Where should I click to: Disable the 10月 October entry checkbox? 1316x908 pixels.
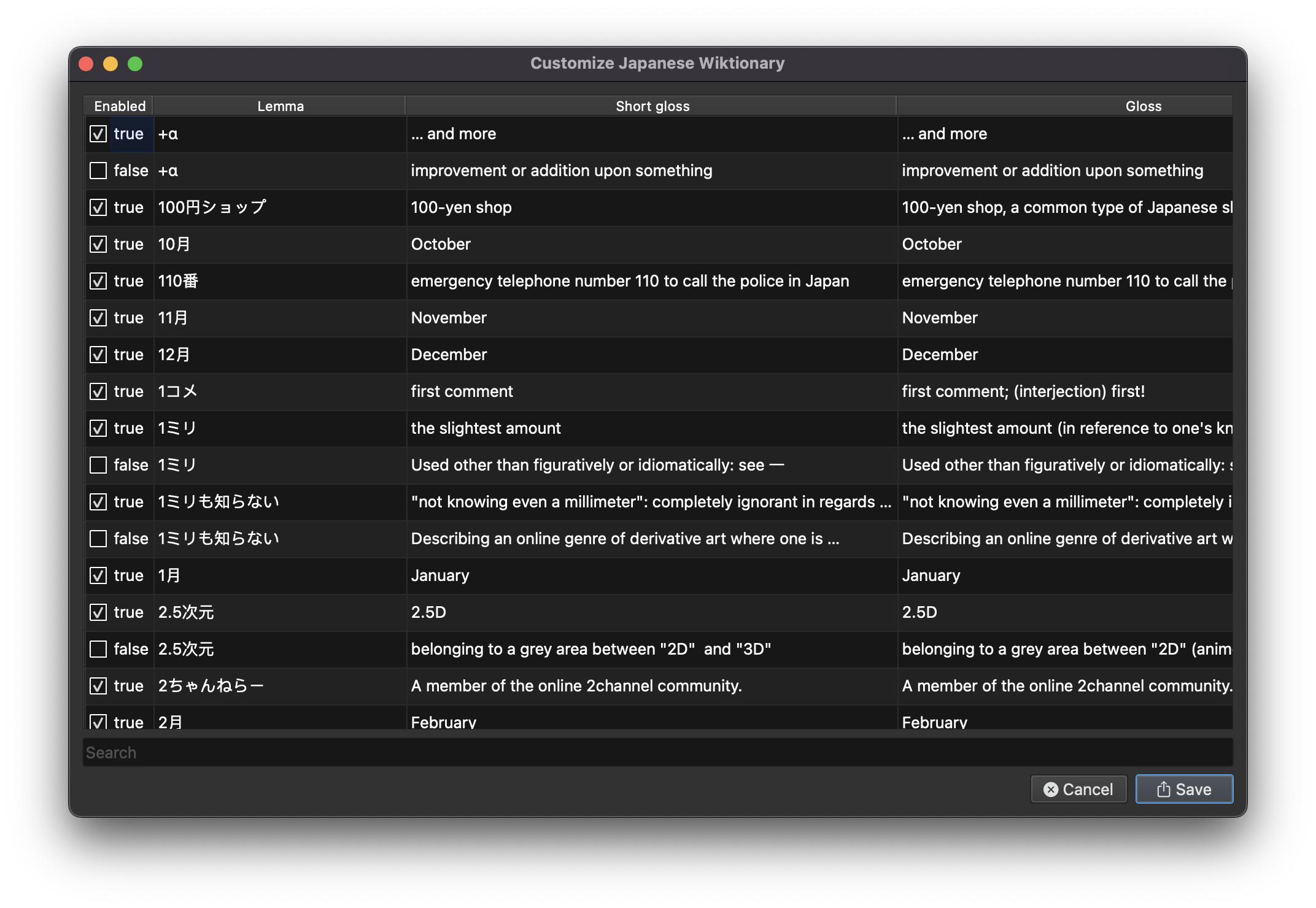coord(98,244)
